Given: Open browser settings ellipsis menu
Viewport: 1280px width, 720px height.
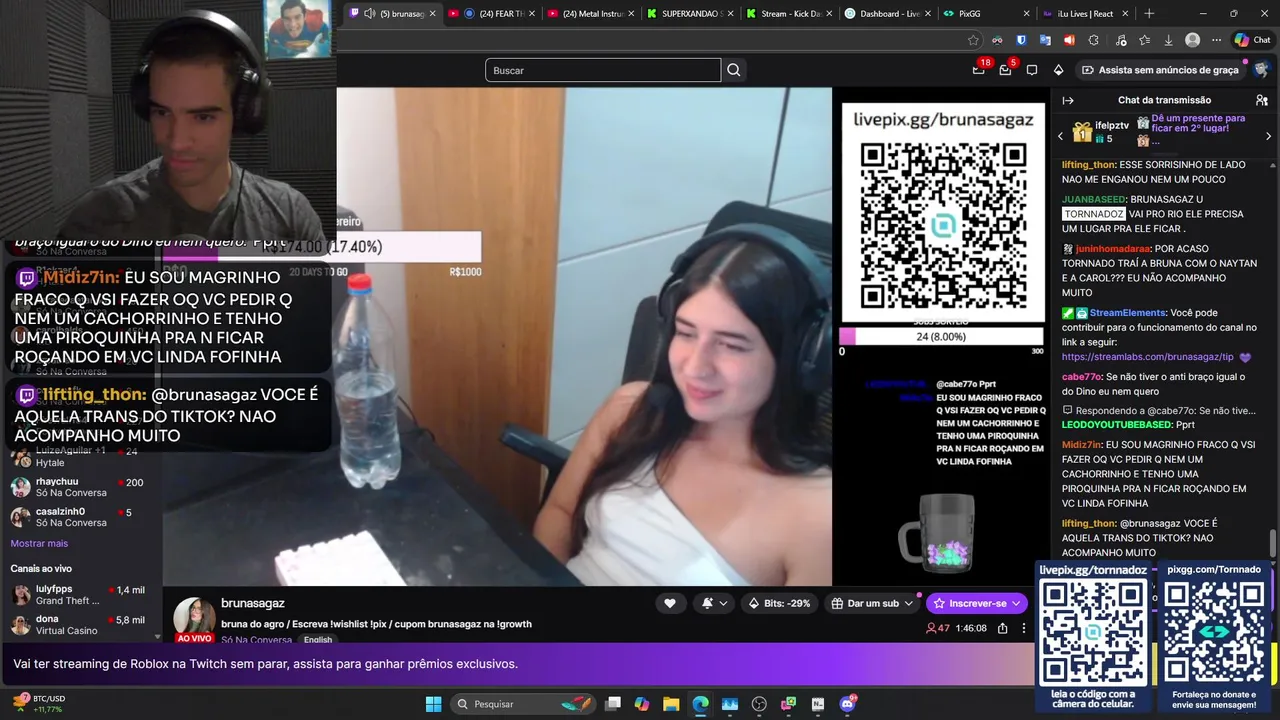Looking at the screenshot, I should tap(1216, 40).
